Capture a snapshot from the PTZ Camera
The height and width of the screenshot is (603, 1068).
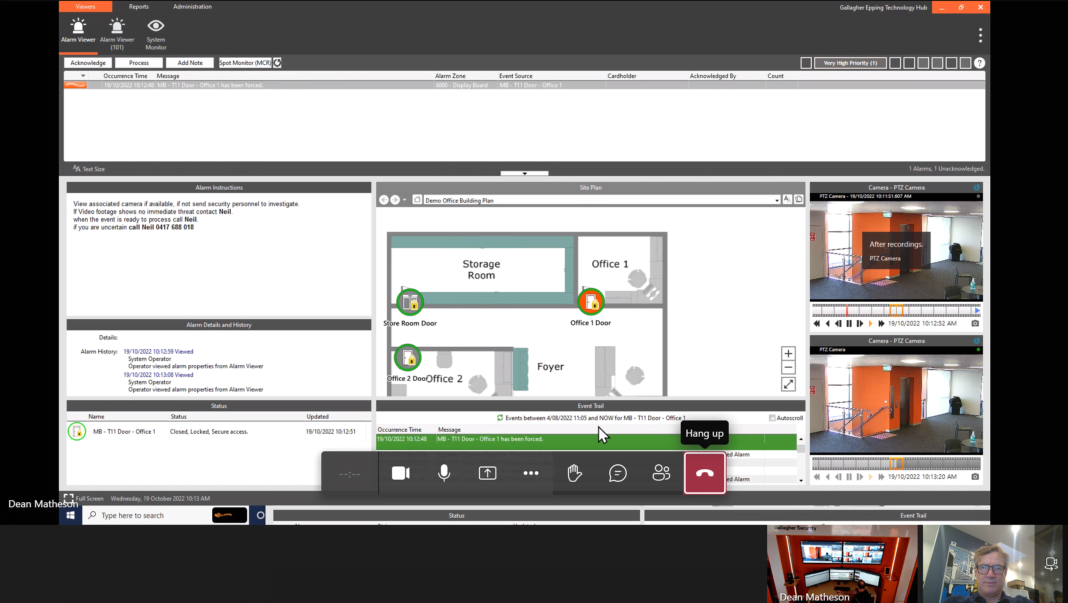tap(975, 323)
